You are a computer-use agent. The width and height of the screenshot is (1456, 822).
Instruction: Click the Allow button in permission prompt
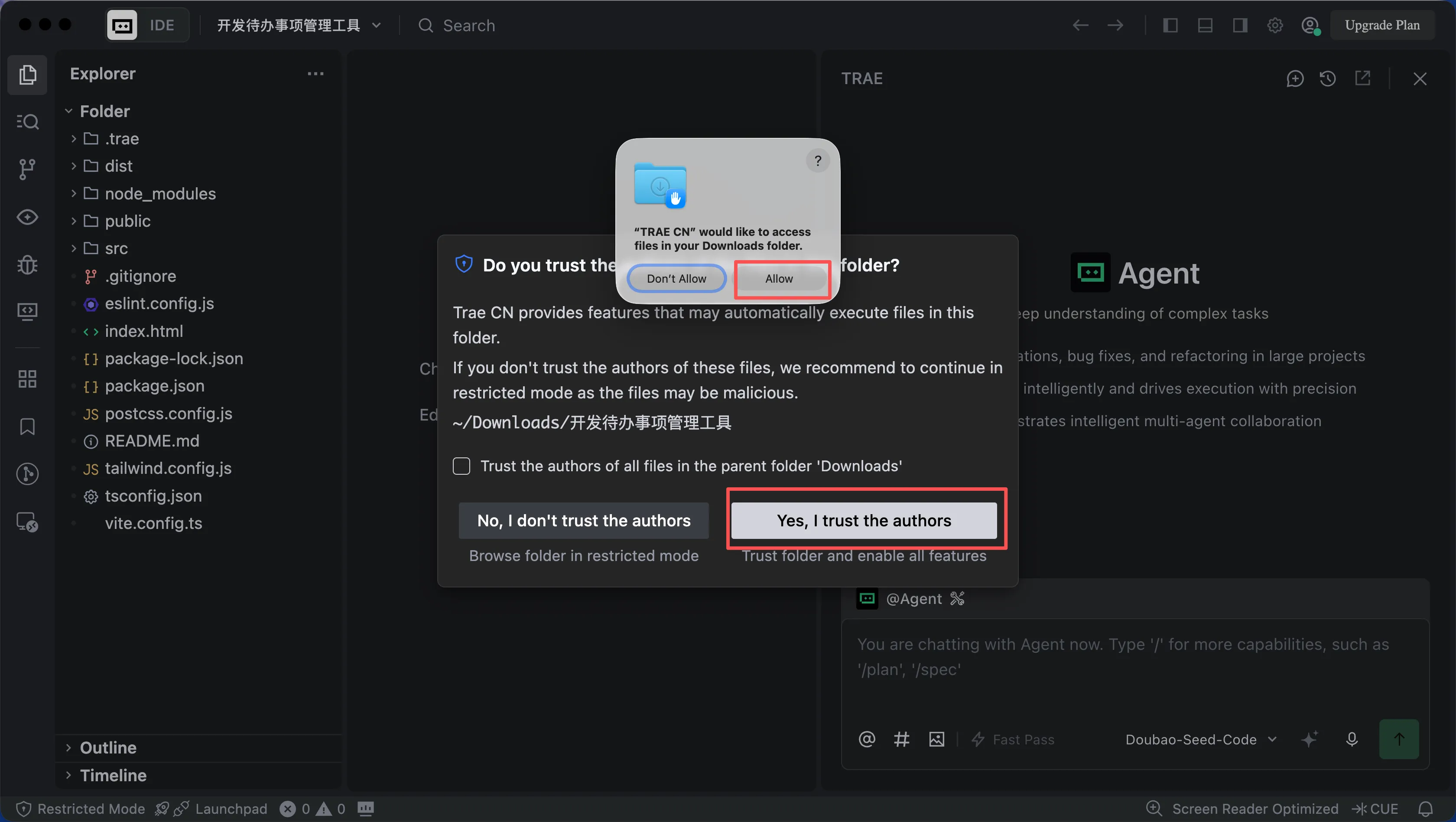click(x=779, y=279)
